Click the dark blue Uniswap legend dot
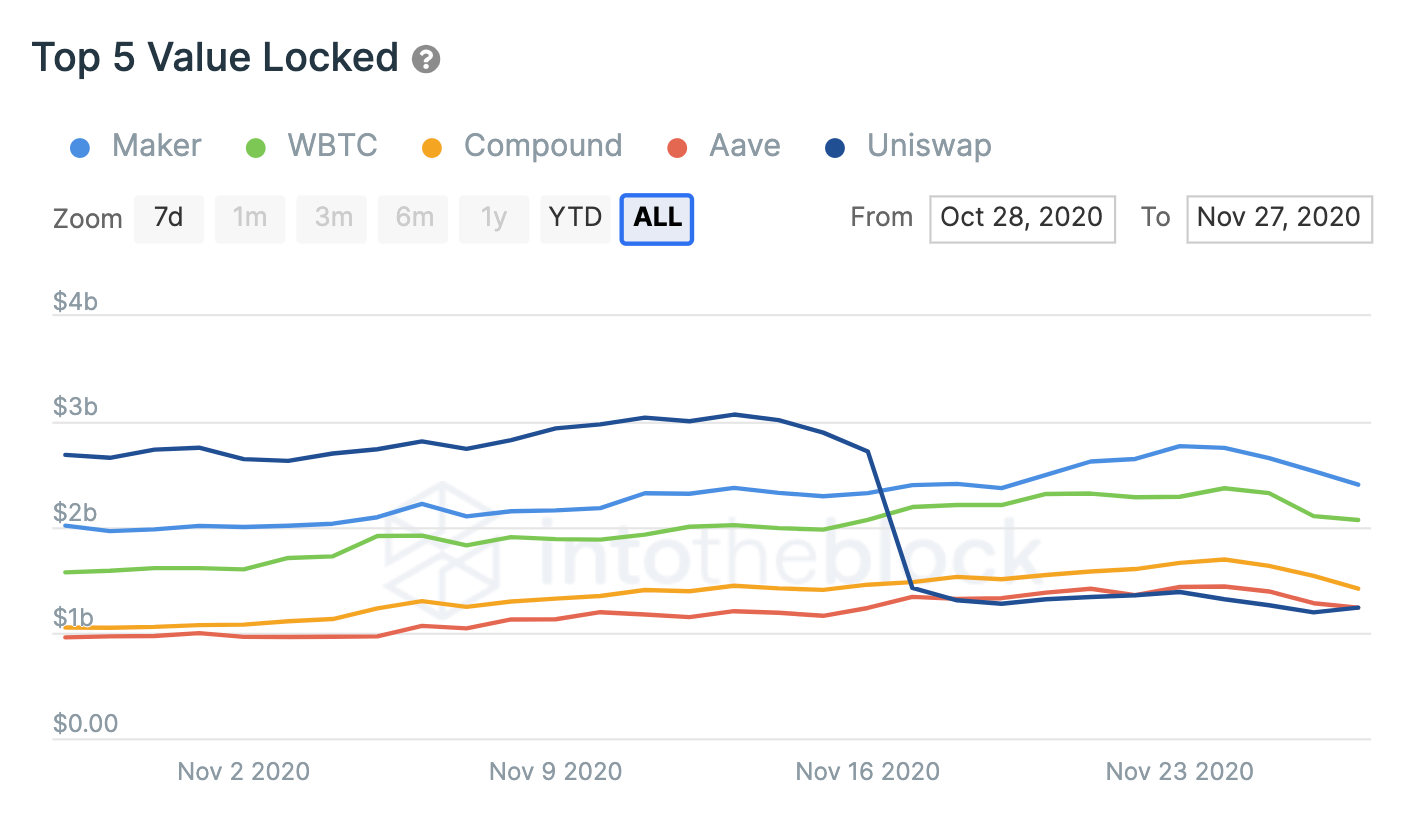Screen dimensions: 1428x836 point(835,148)
